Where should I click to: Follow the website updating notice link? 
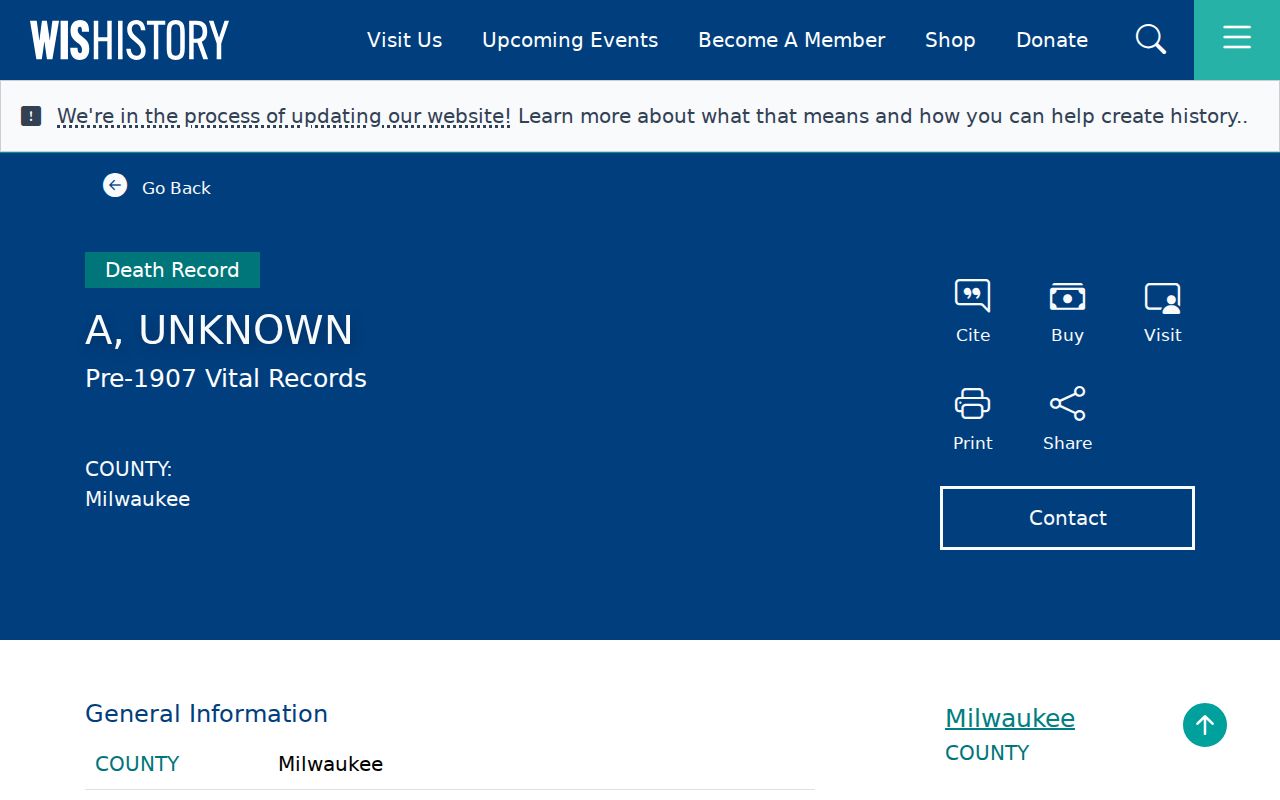[x=284, y=116]
